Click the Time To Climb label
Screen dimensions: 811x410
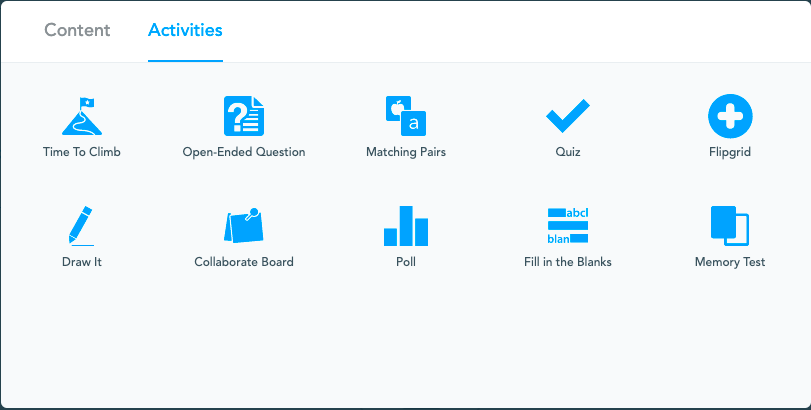(82, 152)
